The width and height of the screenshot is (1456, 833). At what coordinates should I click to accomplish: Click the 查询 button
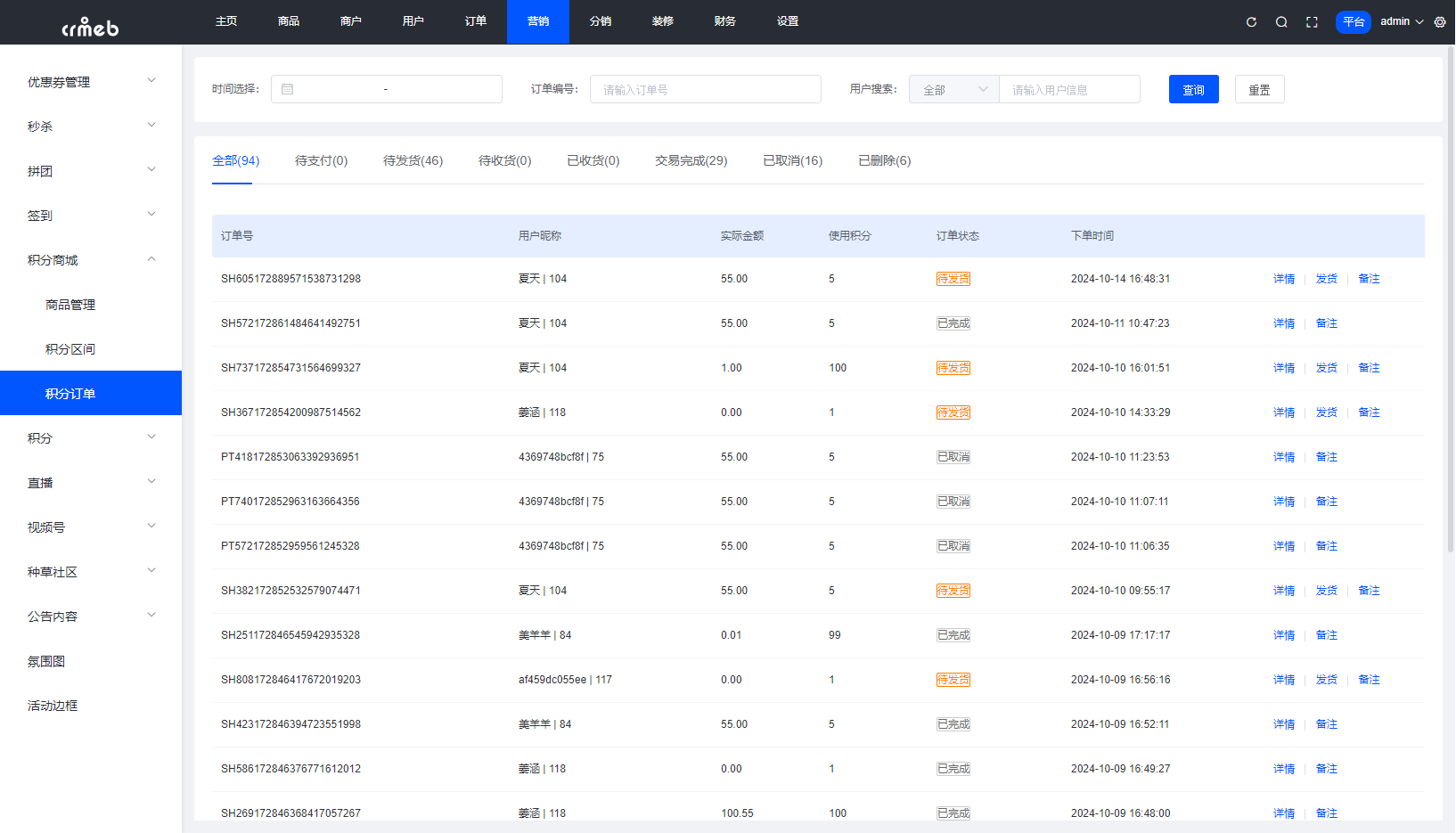[1193, 89]
